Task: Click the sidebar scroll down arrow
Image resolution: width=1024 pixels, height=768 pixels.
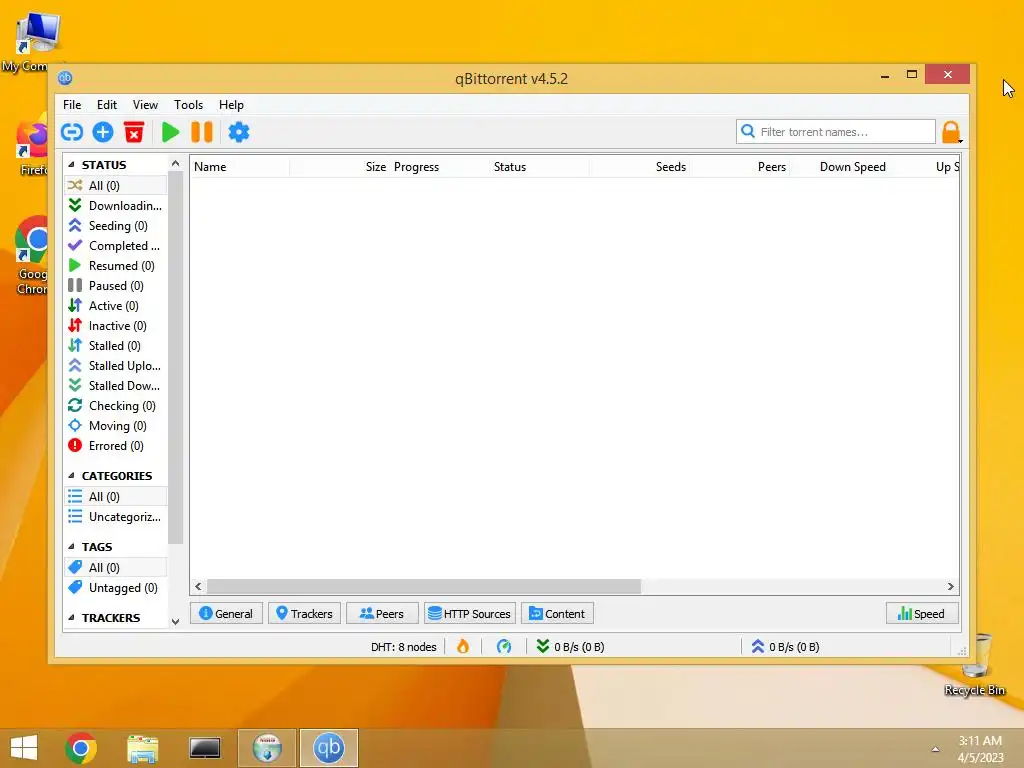Action: pyautogui.click(x=175, y=622)
